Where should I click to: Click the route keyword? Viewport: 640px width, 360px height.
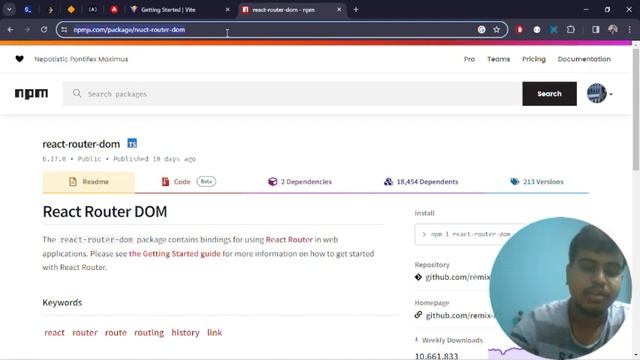116,333
